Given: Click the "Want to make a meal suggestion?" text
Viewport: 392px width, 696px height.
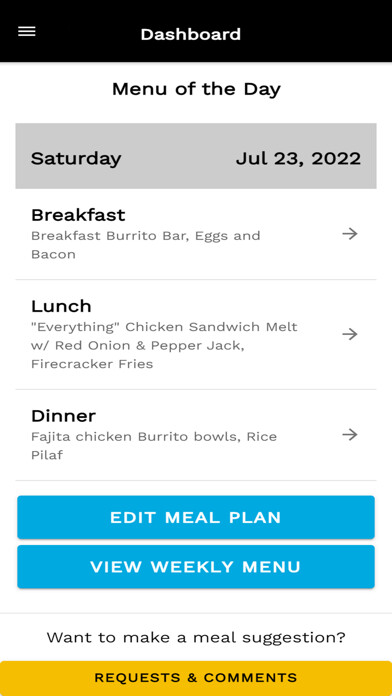Looking at the screenshot, I should click(x=196, y=638).
